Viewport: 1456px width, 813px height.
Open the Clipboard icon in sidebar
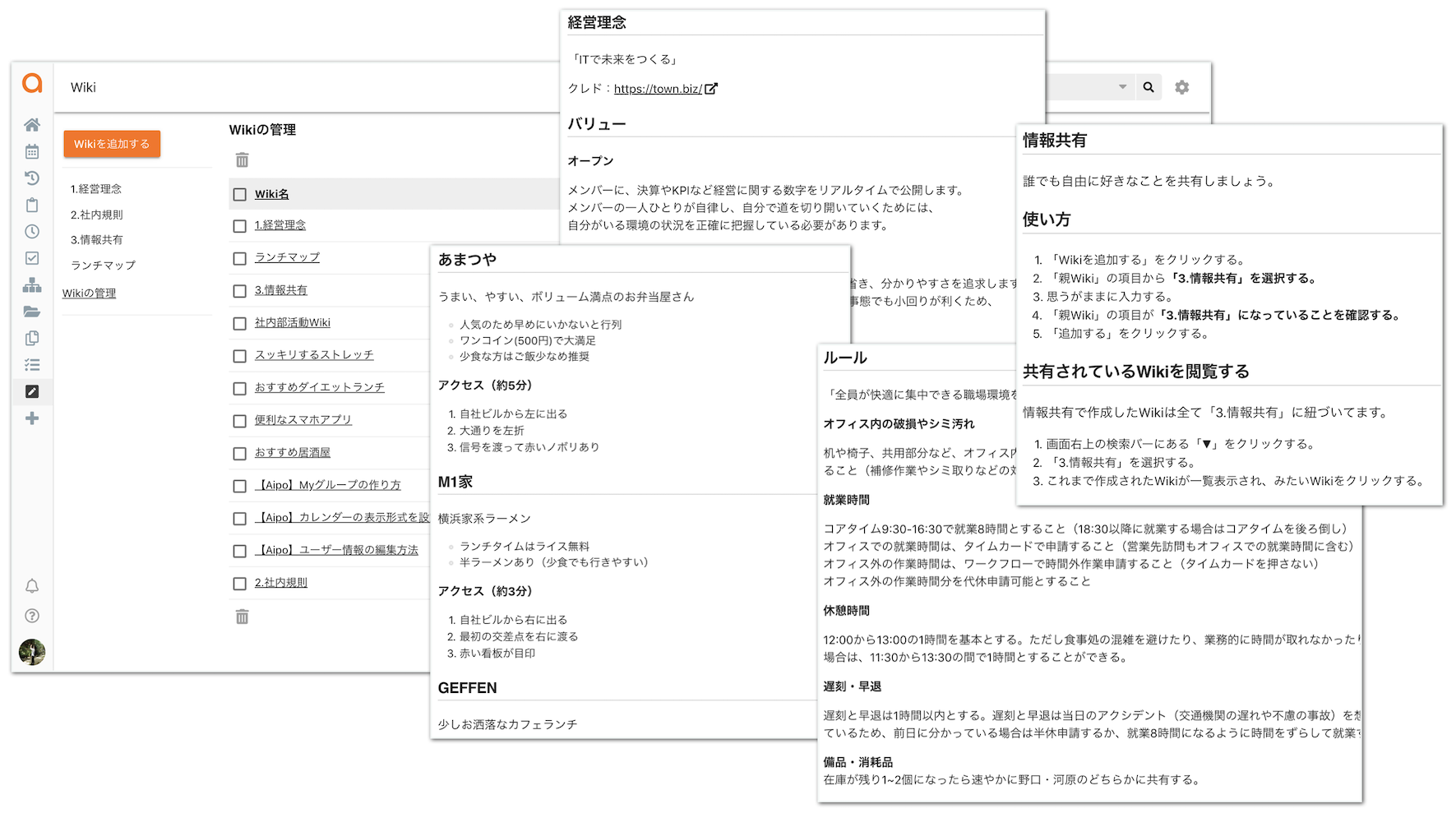tap(32, 205)
